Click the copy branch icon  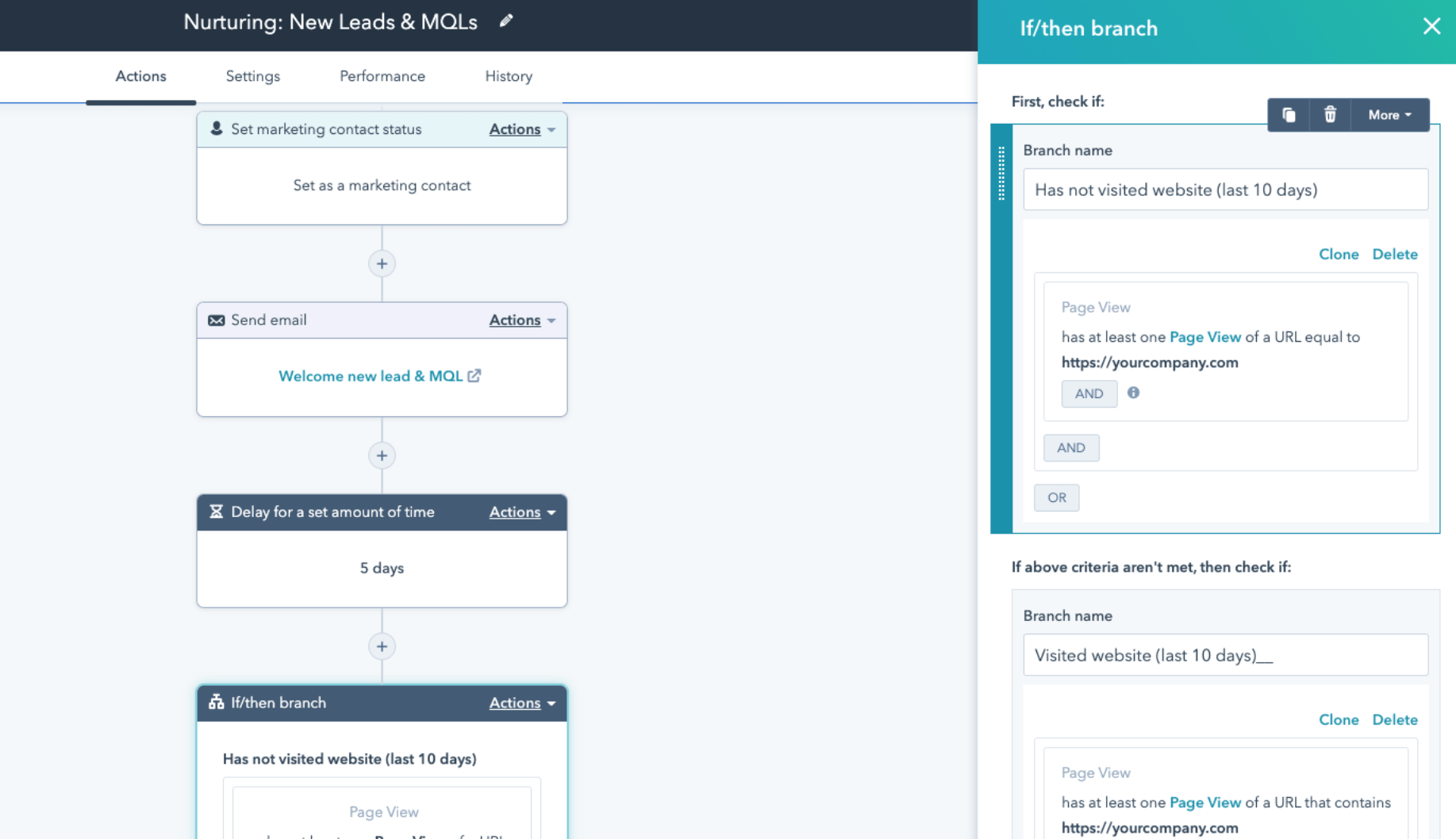pyautogui.click(x=1289, y=115)
